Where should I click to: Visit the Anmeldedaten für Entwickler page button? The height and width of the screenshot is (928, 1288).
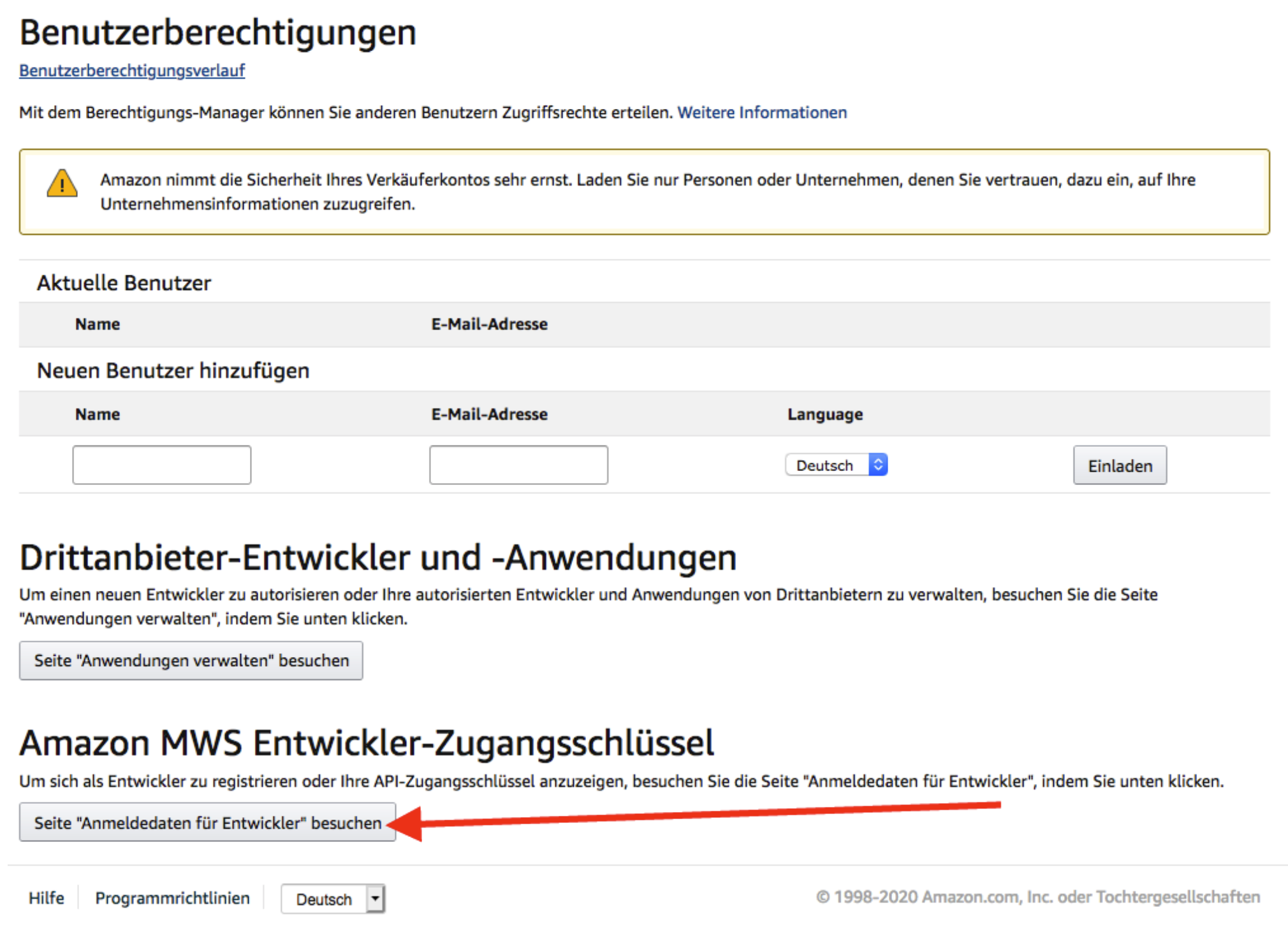click(x=207, y=823)
